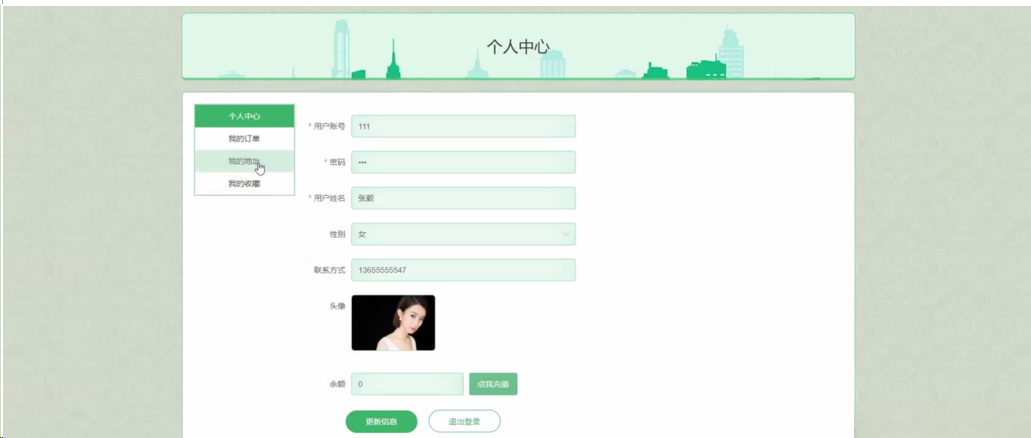
Task: Select the 用户姓名 field with 张毅
Action: [464, 198]
